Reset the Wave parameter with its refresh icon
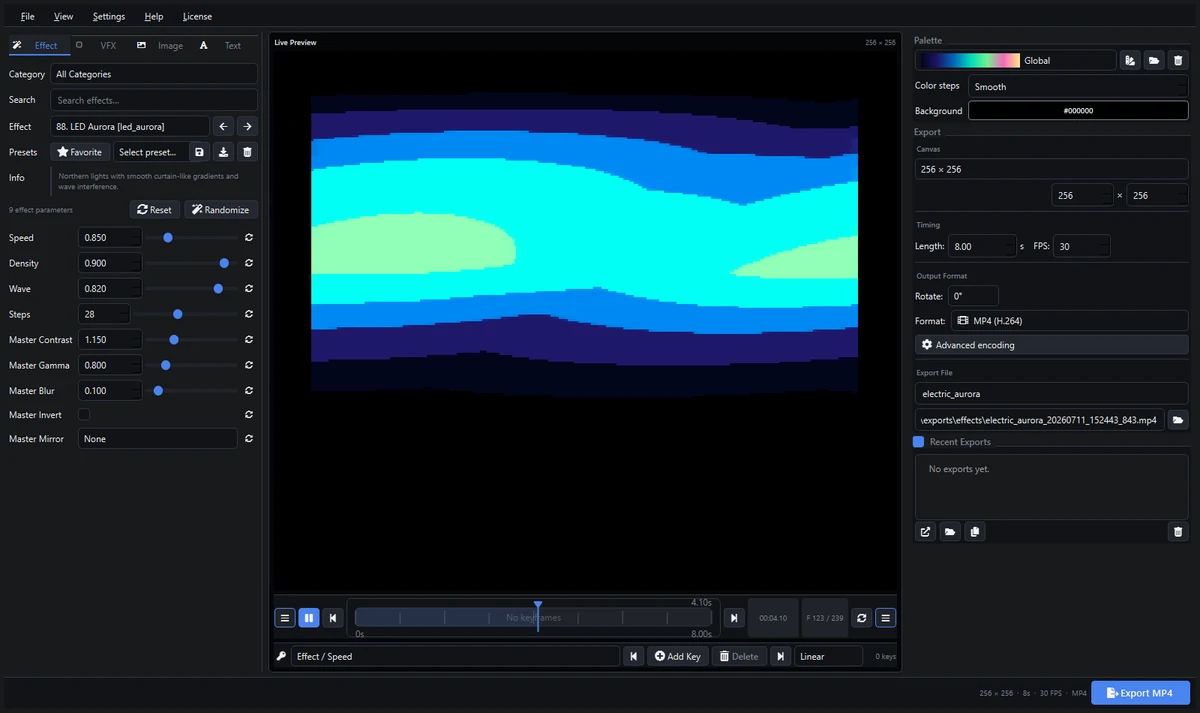The height and width of the screenshot is (713, 1200). (248, 289)
